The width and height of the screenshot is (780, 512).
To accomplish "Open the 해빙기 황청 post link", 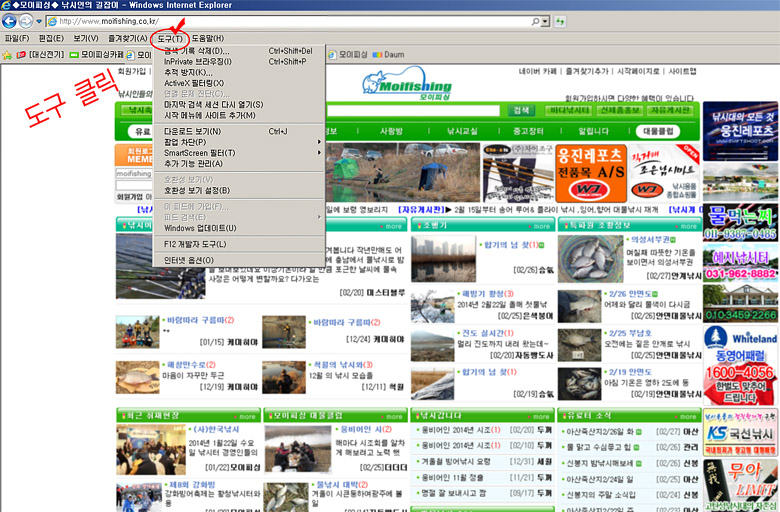I will point(488,294).
